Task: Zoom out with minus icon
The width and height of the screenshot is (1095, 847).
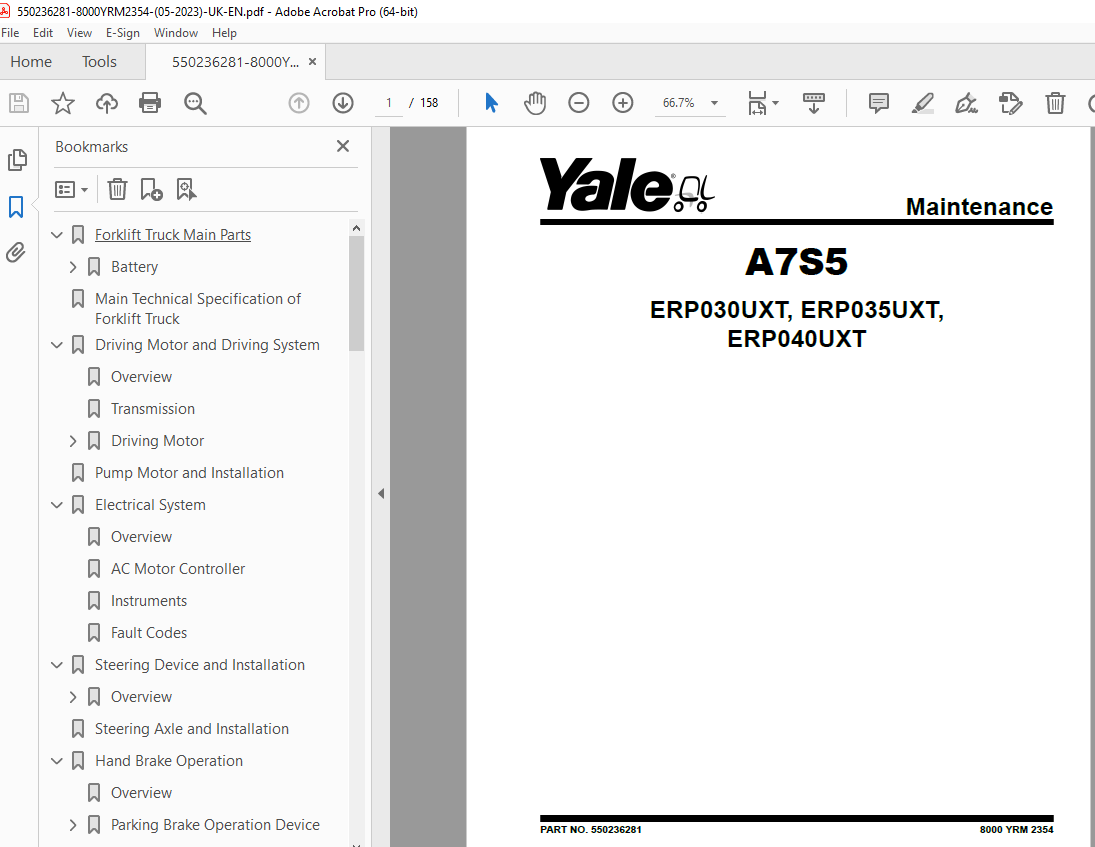Action: point(579,103)
